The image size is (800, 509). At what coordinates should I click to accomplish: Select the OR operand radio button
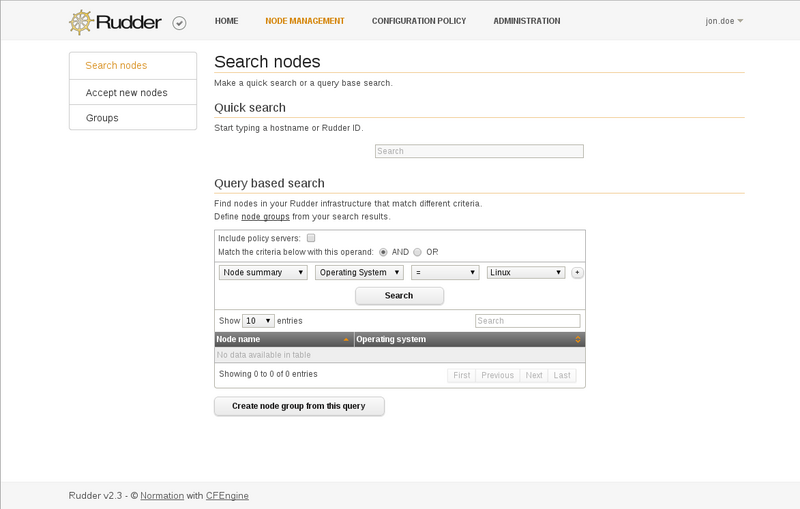click(417, 252)
